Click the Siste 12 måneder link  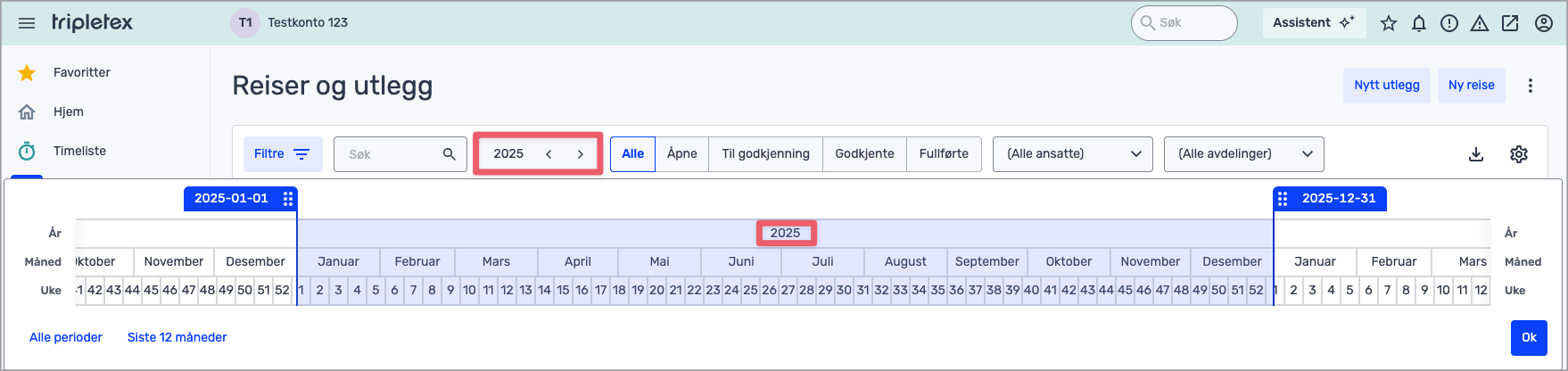tap(177, 337)
